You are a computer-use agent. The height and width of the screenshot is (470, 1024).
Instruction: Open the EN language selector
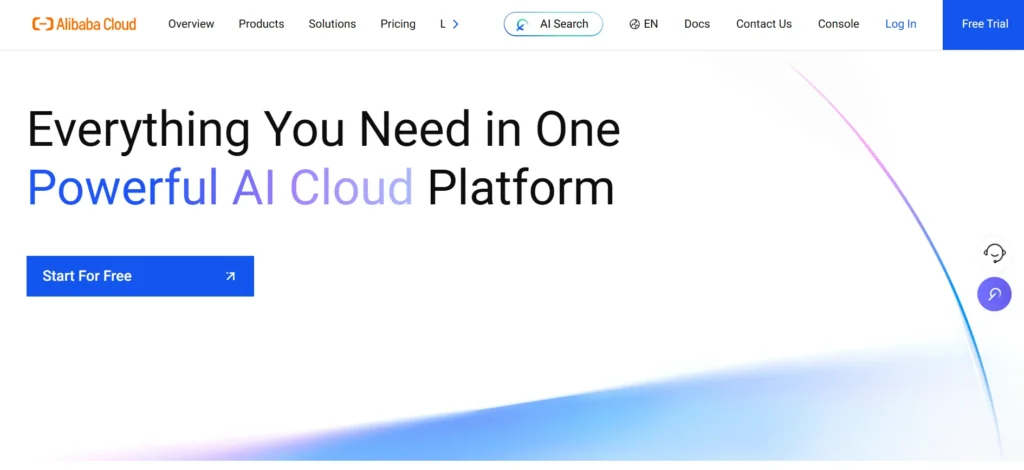643,24
